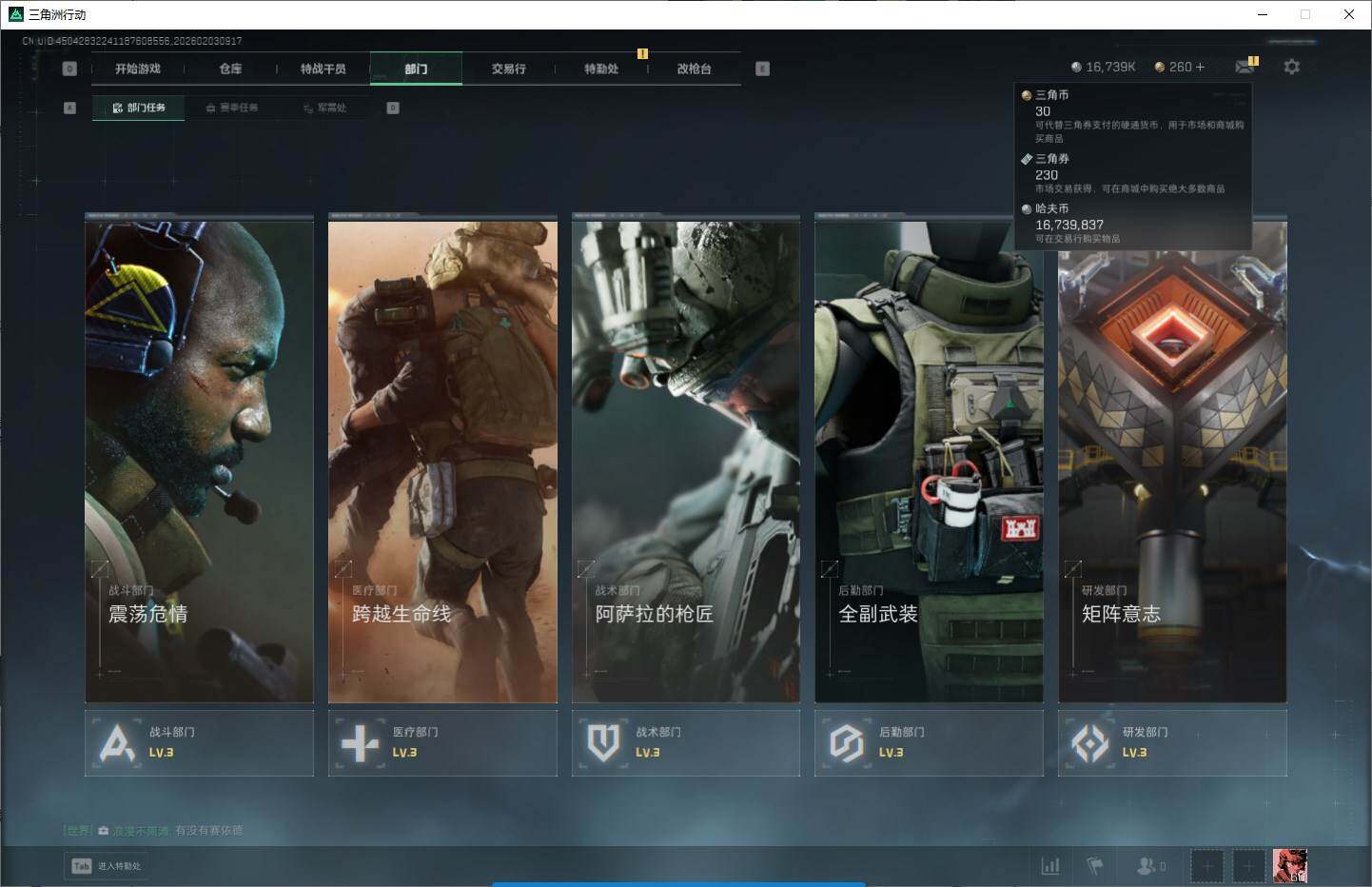Click the first empty squad slot plus

point(1206,866)
